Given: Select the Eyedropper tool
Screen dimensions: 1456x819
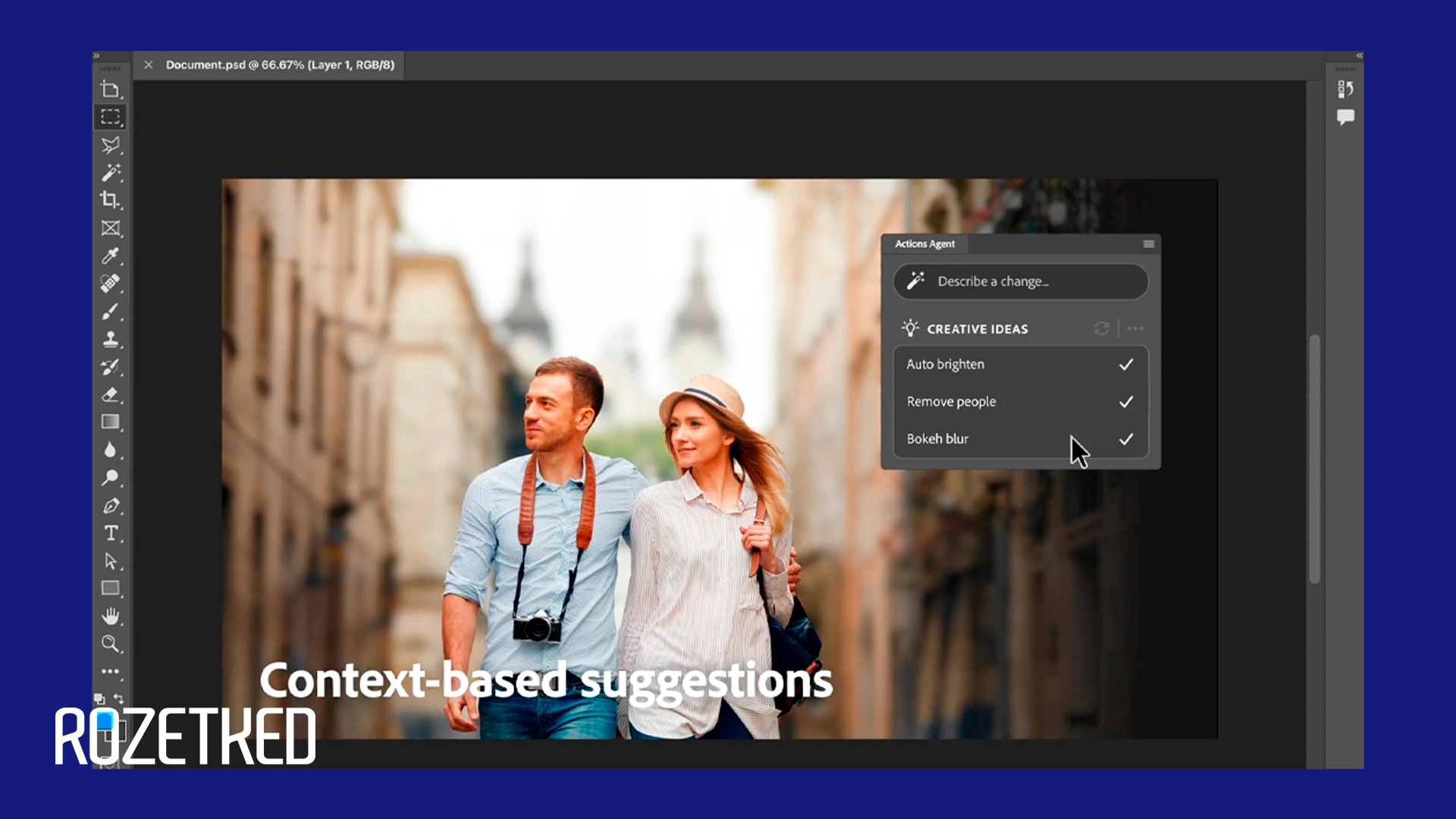Looking at the screenshot, I should click(111, 256).
